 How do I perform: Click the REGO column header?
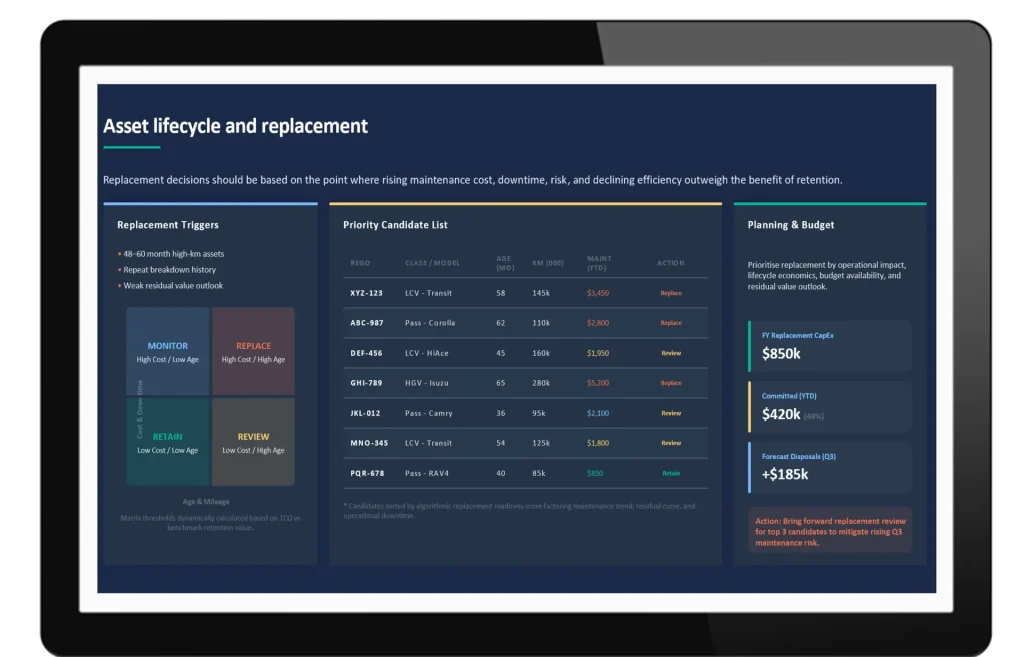[x=360, y=263]
